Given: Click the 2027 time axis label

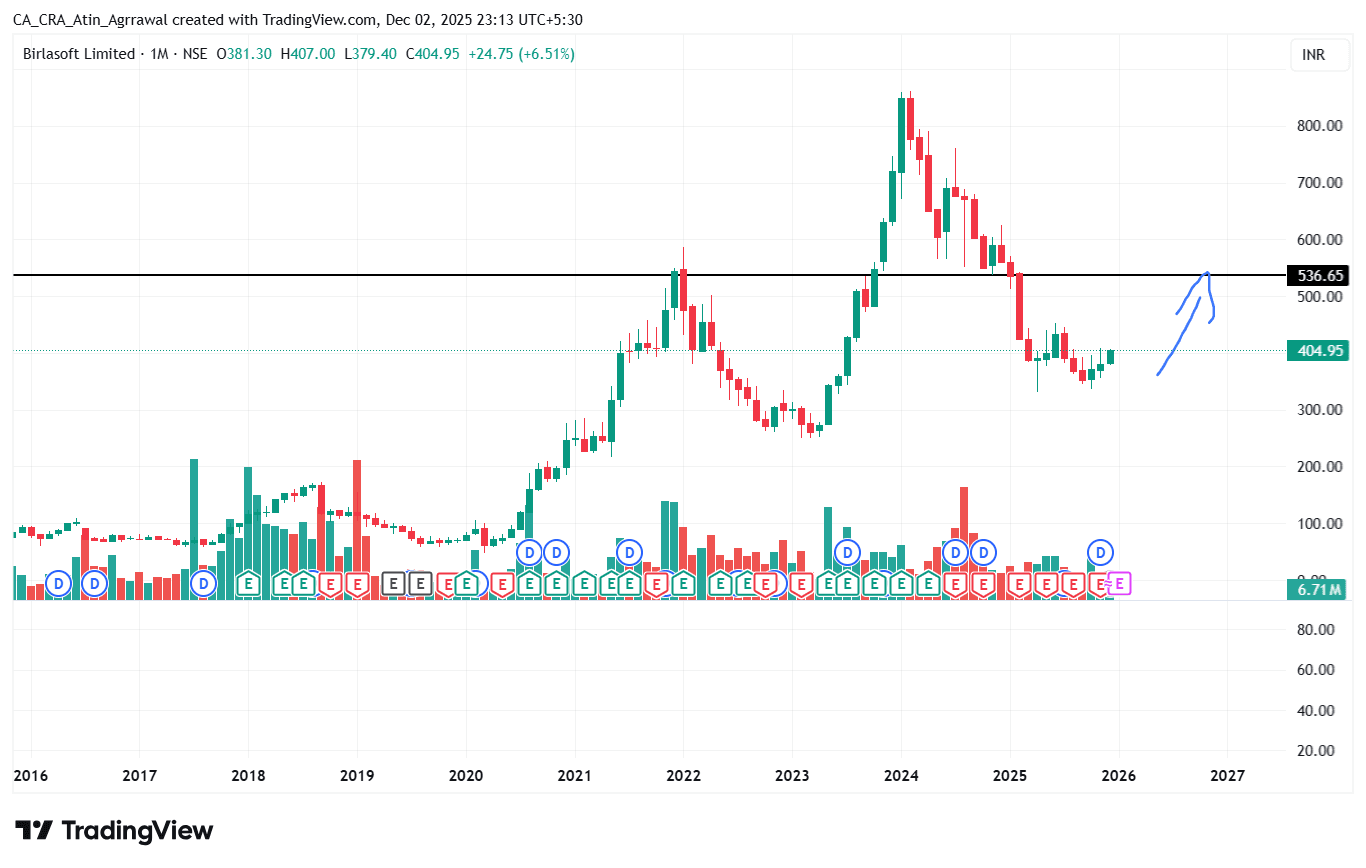Looking at the screenshot, I should click(x=1227, y=776).
